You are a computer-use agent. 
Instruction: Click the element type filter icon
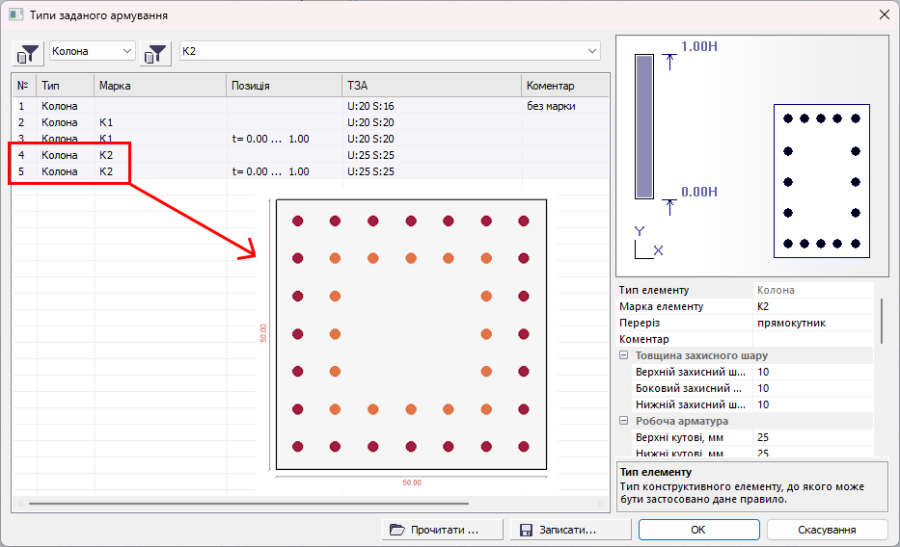pyautogui.click(x=28, y=52)
